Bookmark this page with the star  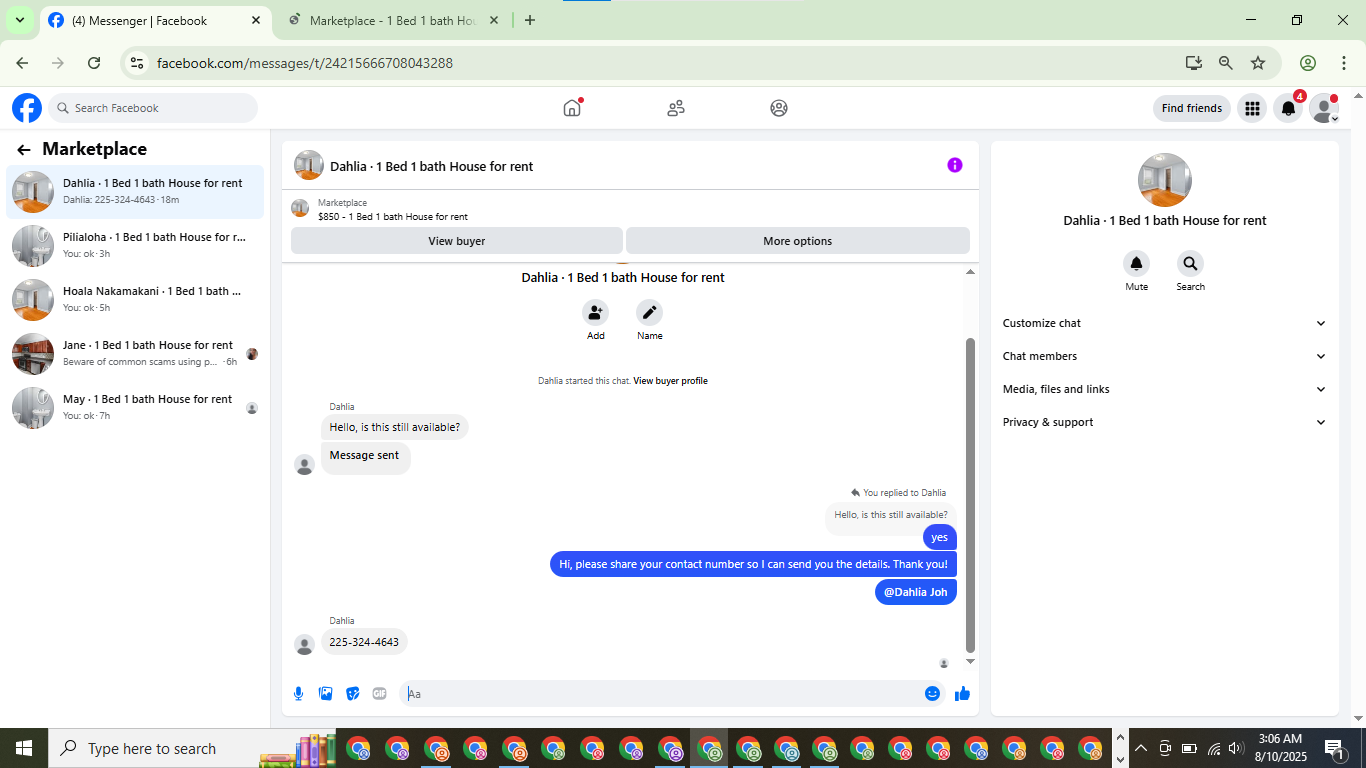tap(1258, 63)
